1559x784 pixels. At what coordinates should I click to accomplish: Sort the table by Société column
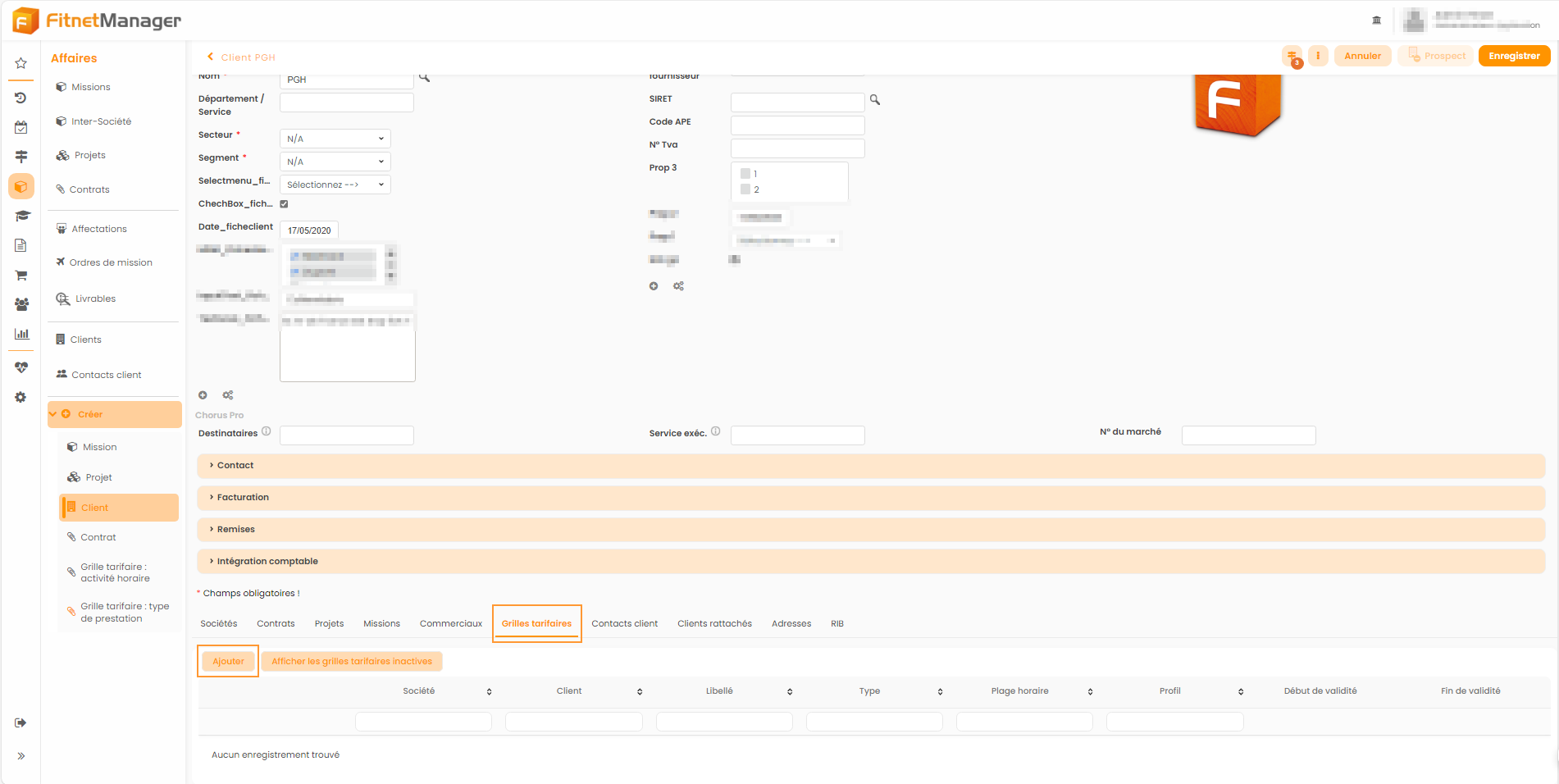pyautogui.click(x=489, y=691)
